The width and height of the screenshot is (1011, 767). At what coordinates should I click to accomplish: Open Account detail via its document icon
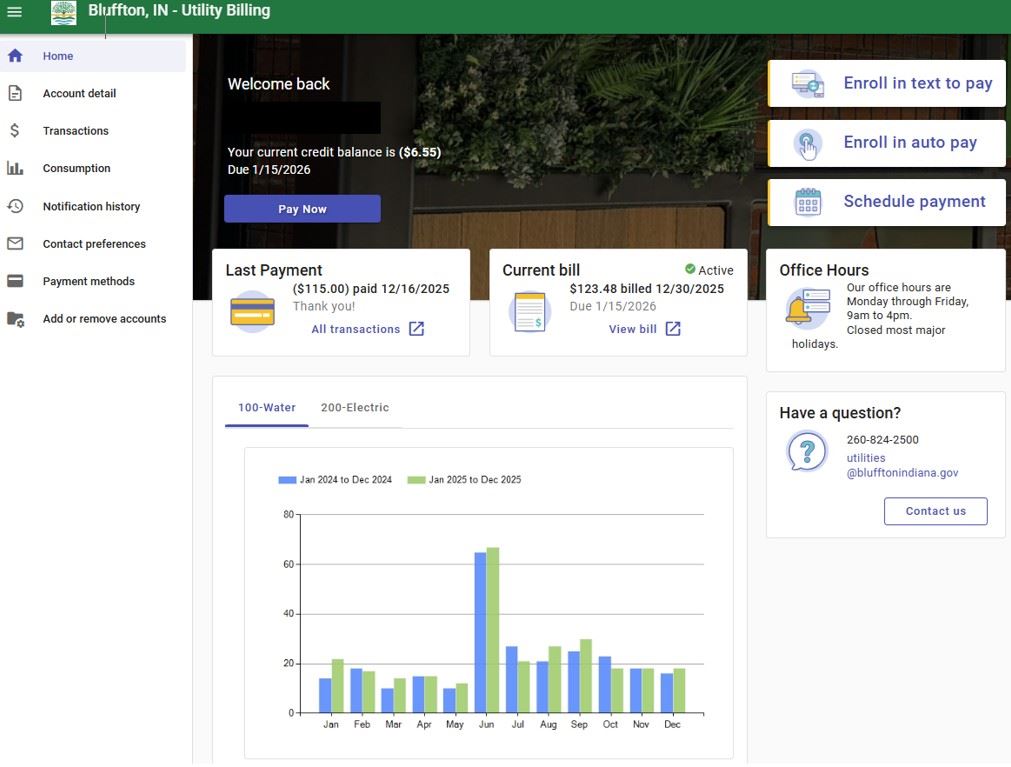tap(13, 92)
